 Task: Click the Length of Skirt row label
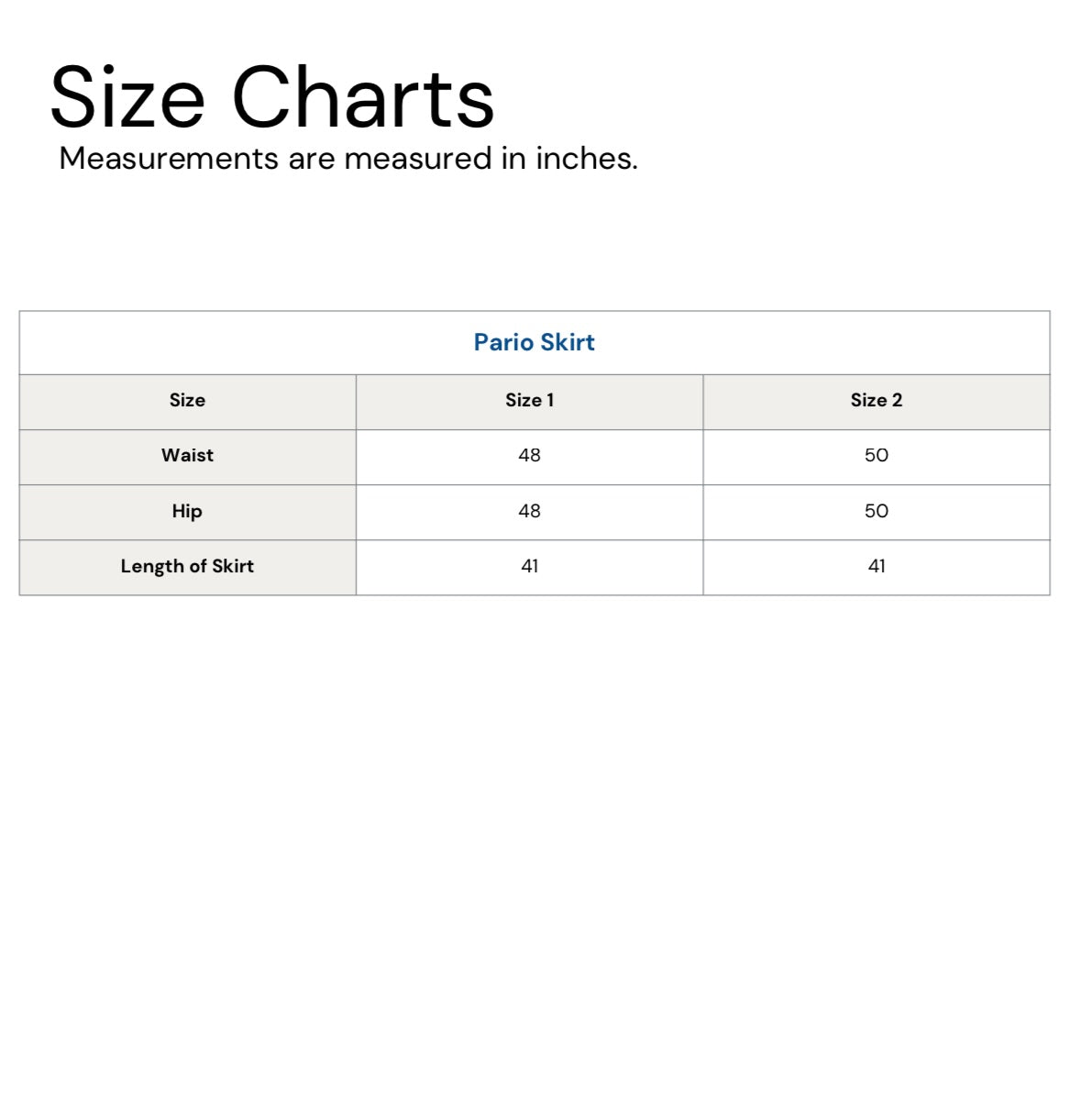click(187, 567)
